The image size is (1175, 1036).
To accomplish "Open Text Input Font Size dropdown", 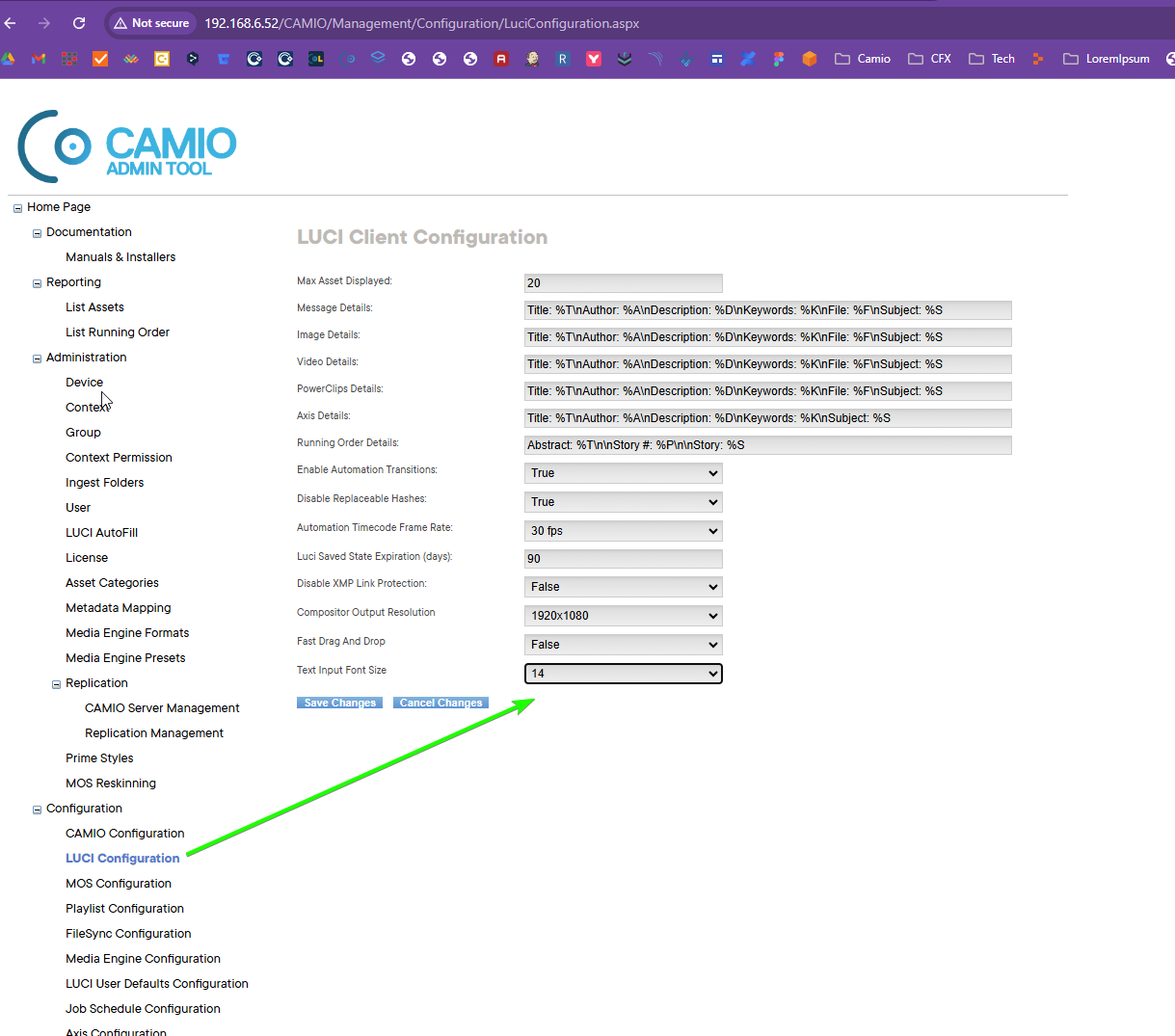I will [624, 674].
